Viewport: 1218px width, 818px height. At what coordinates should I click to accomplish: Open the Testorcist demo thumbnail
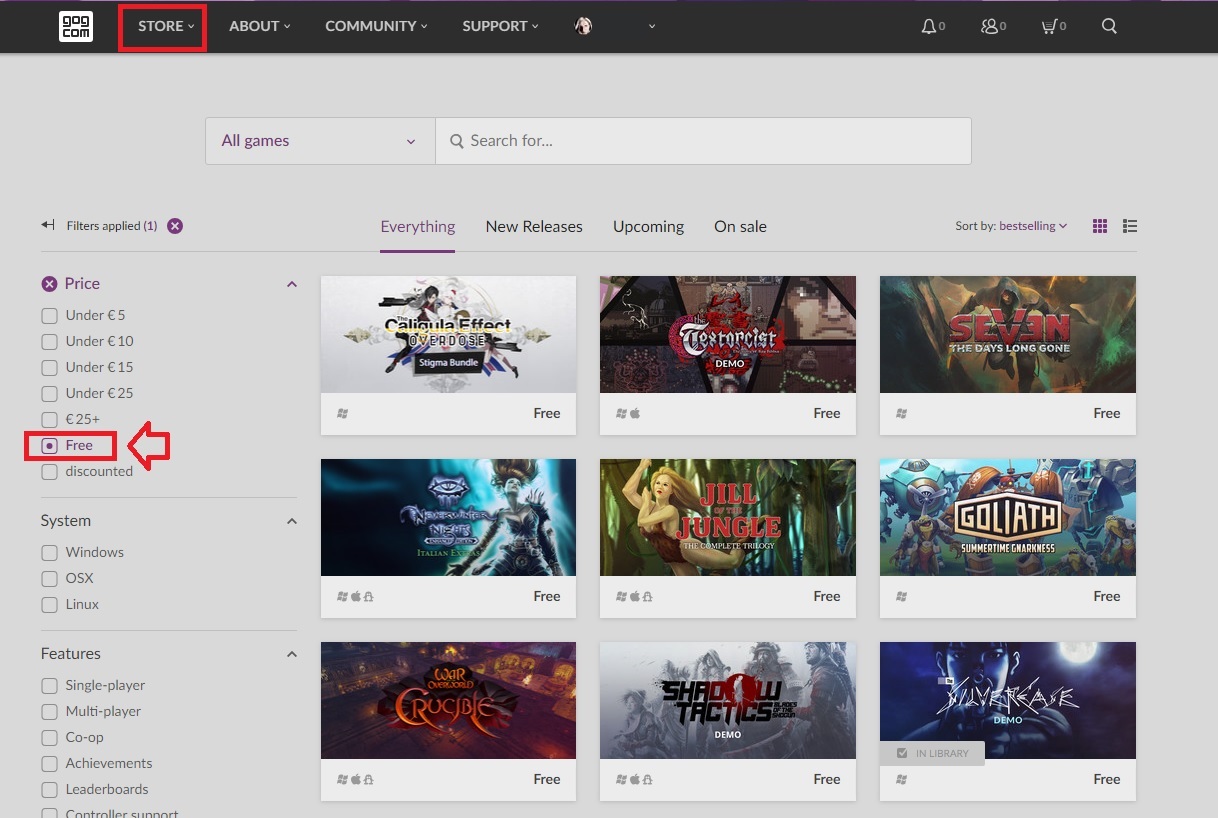pyautogui.click(x=728, y=334)
